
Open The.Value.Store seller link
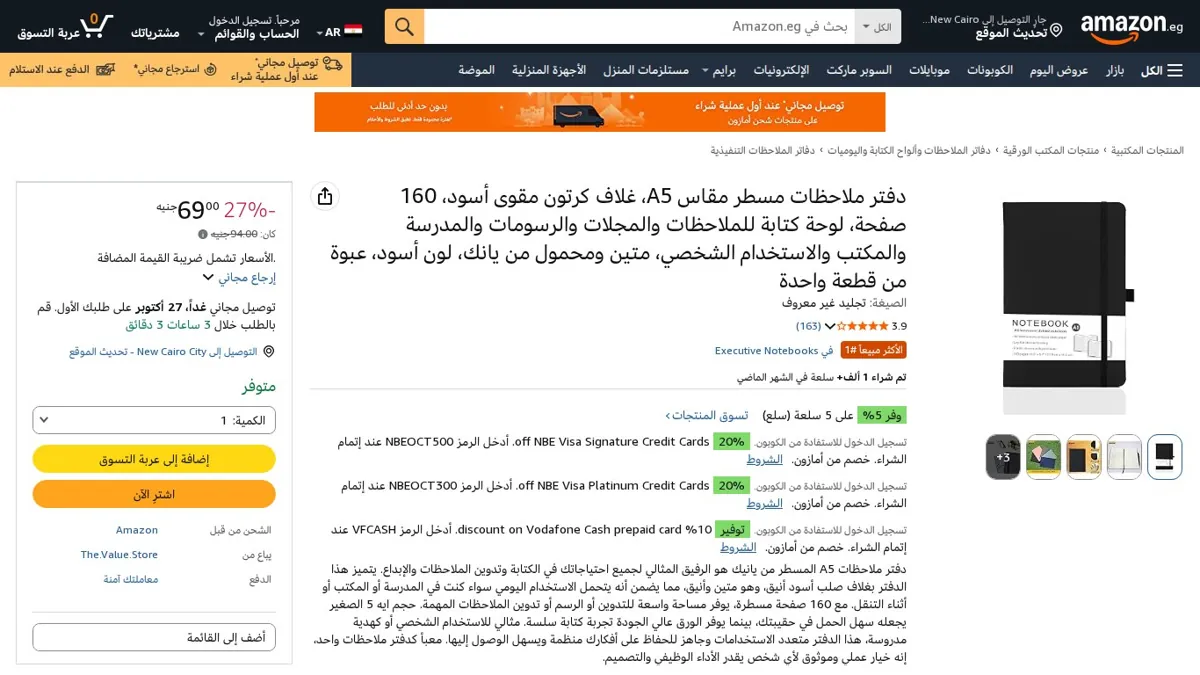click(x=119, y=554)
